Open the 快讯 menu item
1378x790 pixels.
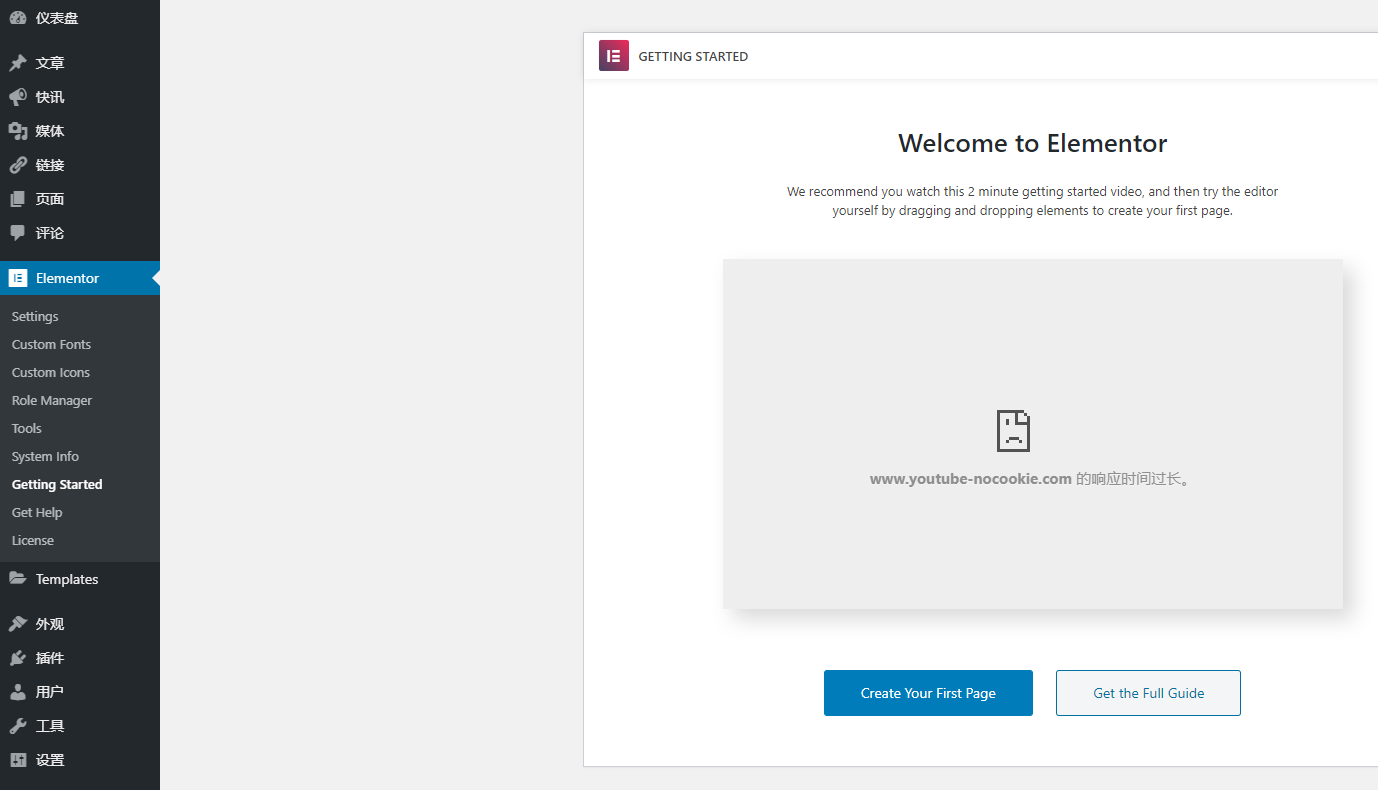pos(80,97)
